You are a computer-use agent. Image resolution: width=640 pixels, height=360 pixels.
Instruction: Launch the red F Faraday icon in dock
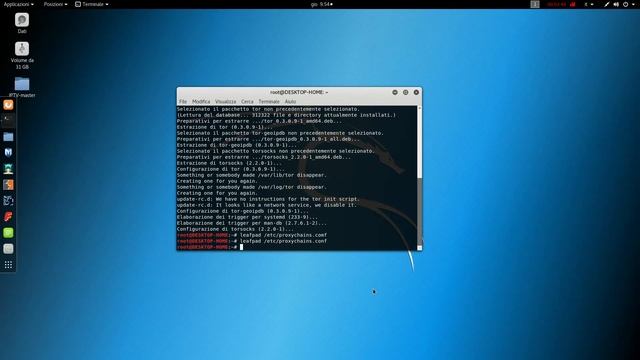(8, 216)
